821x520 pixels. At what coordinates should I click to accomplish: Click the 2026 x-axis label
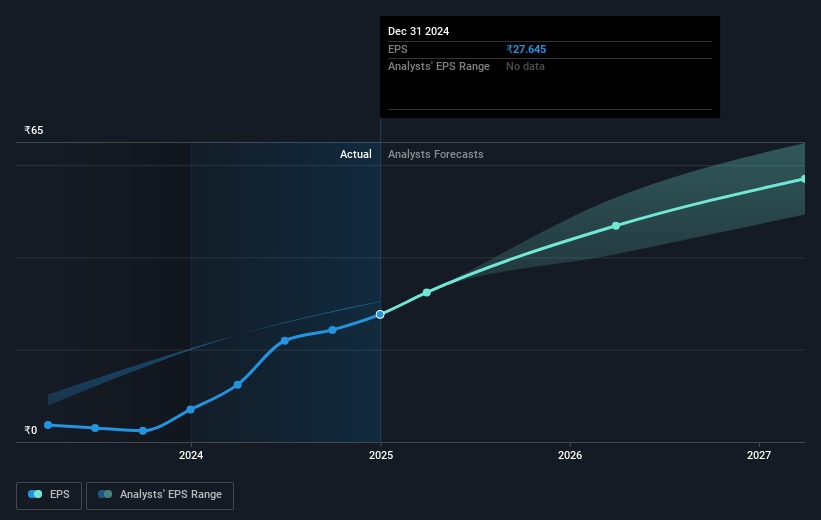click(x=570, y=455)
